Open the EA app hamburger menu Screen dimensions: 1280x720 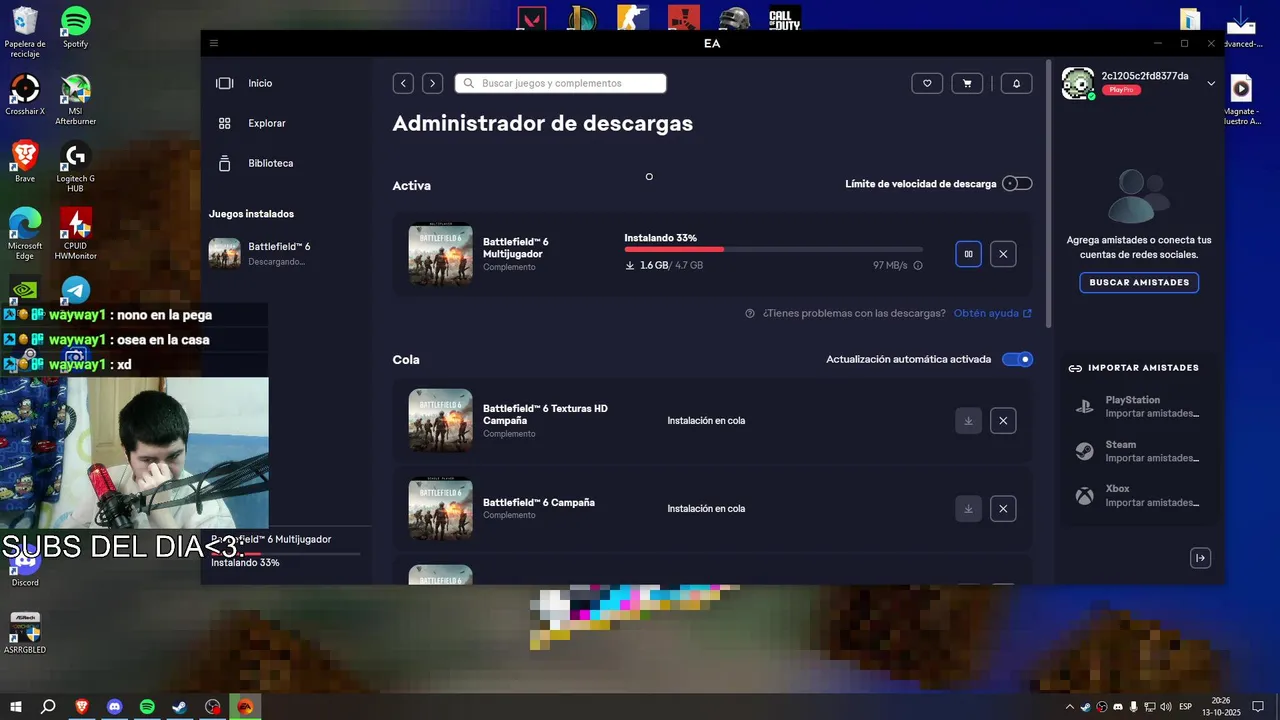(x=213, y=43)
